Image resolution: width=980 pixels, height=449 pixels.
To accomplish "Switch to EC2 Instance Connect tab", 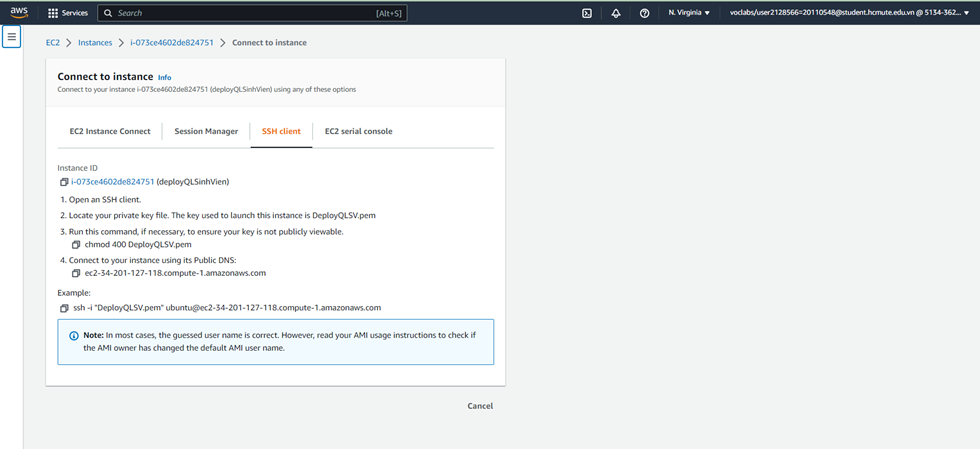I will [110, 131].
